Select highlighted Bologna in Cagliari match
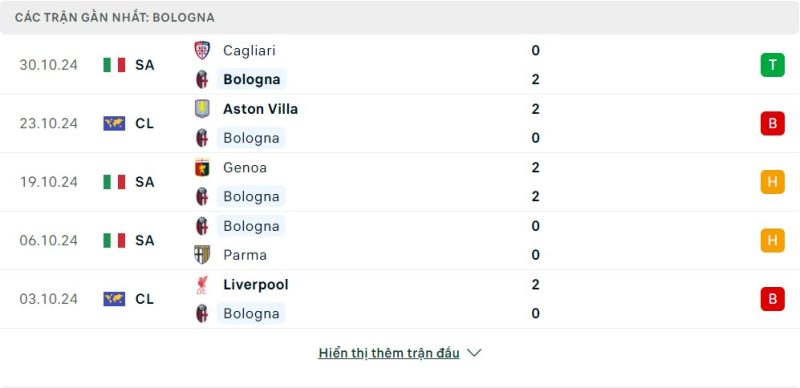 click(x=252, y=80)
